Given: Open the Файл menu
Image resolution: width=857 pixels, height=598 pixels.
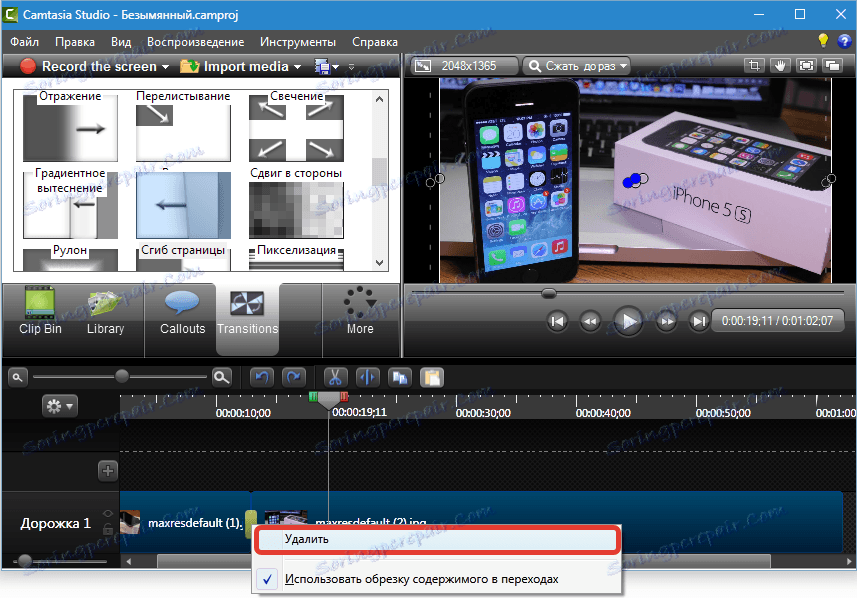Looking at the screenshot, I should click(24, 42).
